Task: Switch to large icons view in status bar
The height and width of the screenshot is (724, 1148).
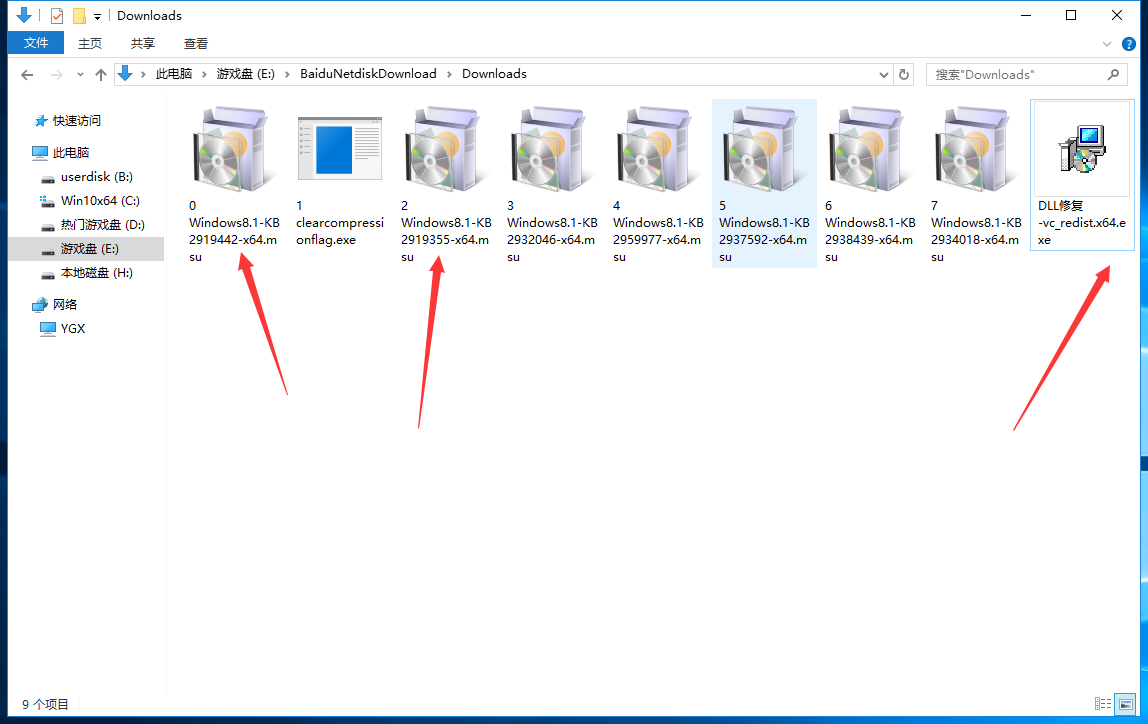Action: tap(1125, 704)
